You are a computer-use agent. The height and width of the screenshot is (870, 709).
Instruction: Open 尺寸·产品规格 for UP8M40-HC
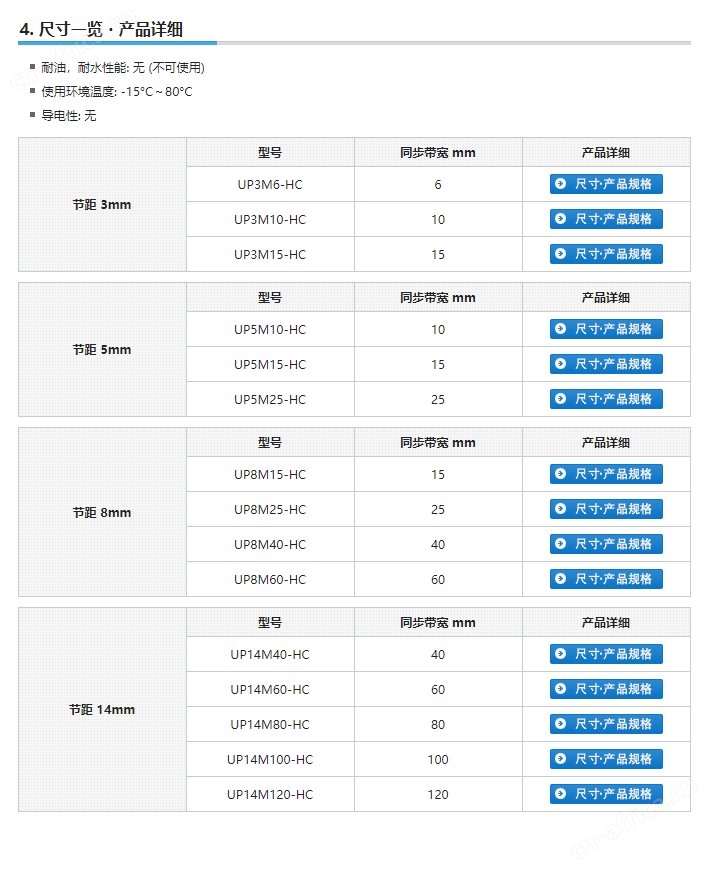point(606,543)
